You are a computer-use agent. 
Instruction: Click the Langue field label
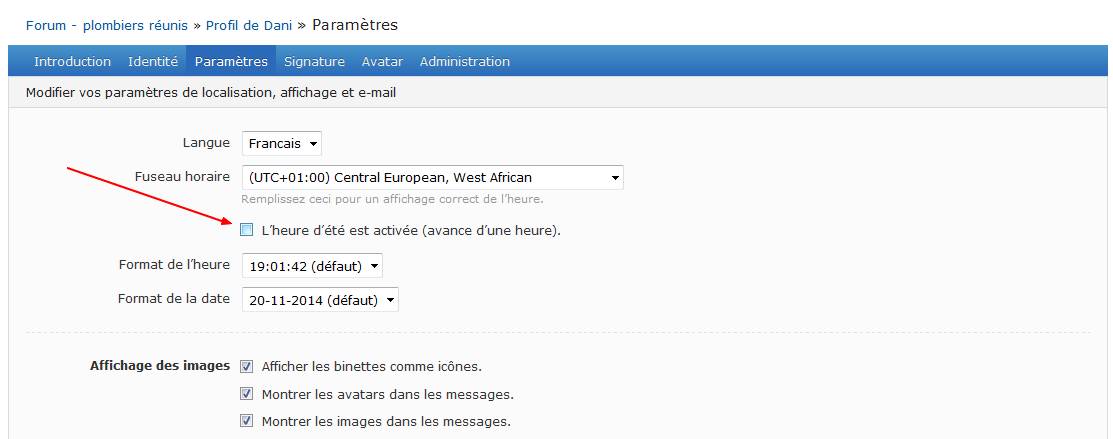(x=206, y=143)
